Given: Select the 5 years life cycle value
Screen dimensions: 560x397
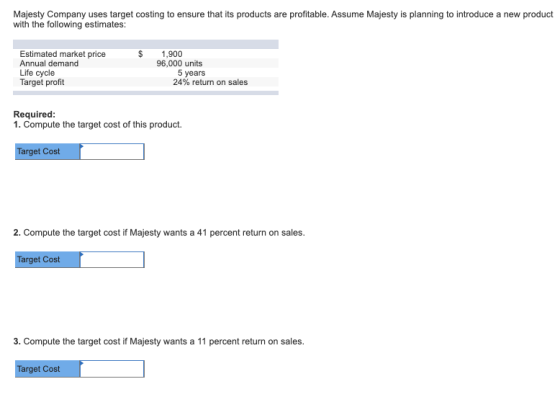Looking at the screenshot, I should pyautogui.click(x=191, y=73).
